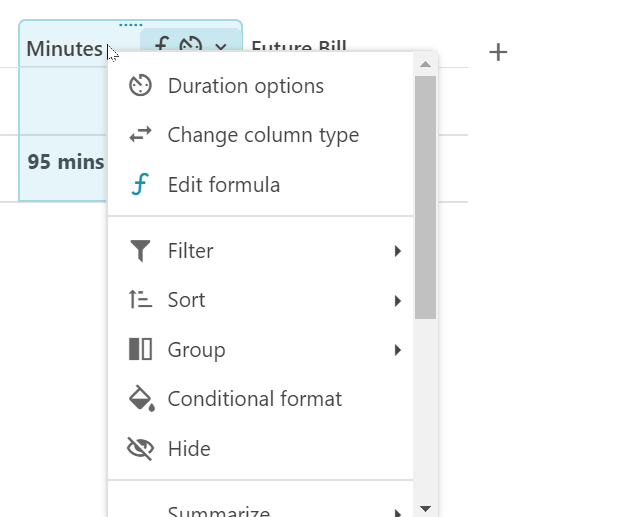Click the Conditional format paint bucket icon
Screen dimensions: 632x517
point(141,399)
